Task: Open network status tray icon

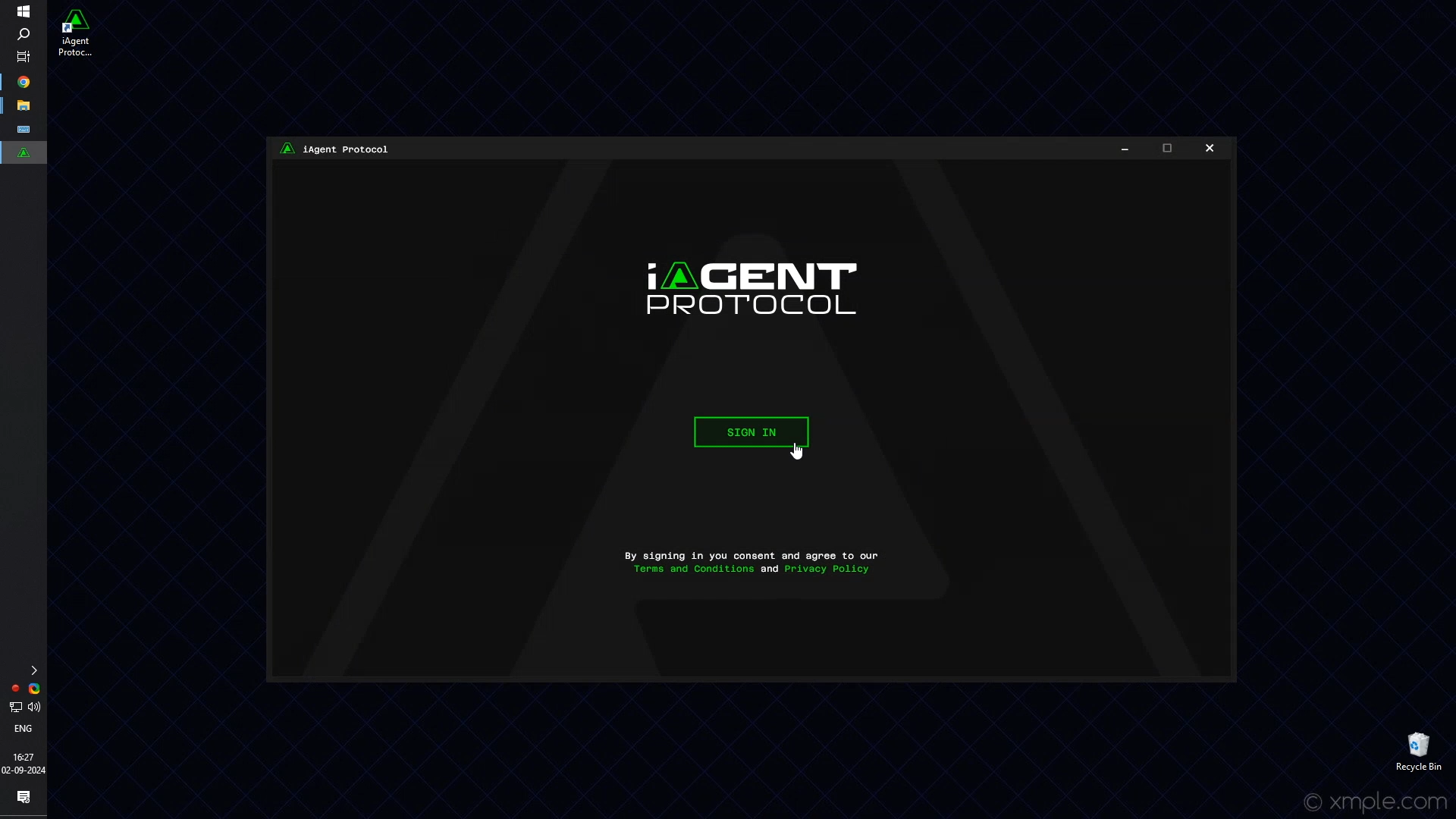Action: coord(15,707)
